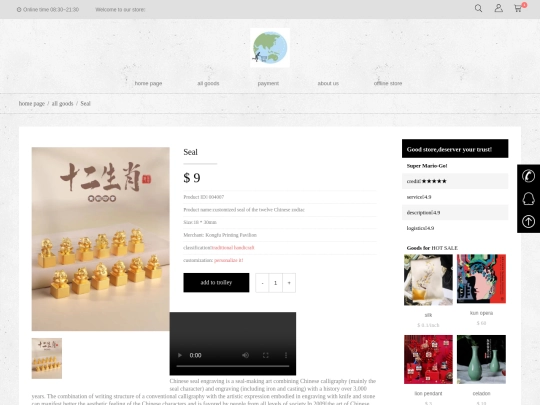Viewport: 540px width, 405px height.
Task: Open the all goods menu item
Action: pyautogui.click(x=208, y=83)
